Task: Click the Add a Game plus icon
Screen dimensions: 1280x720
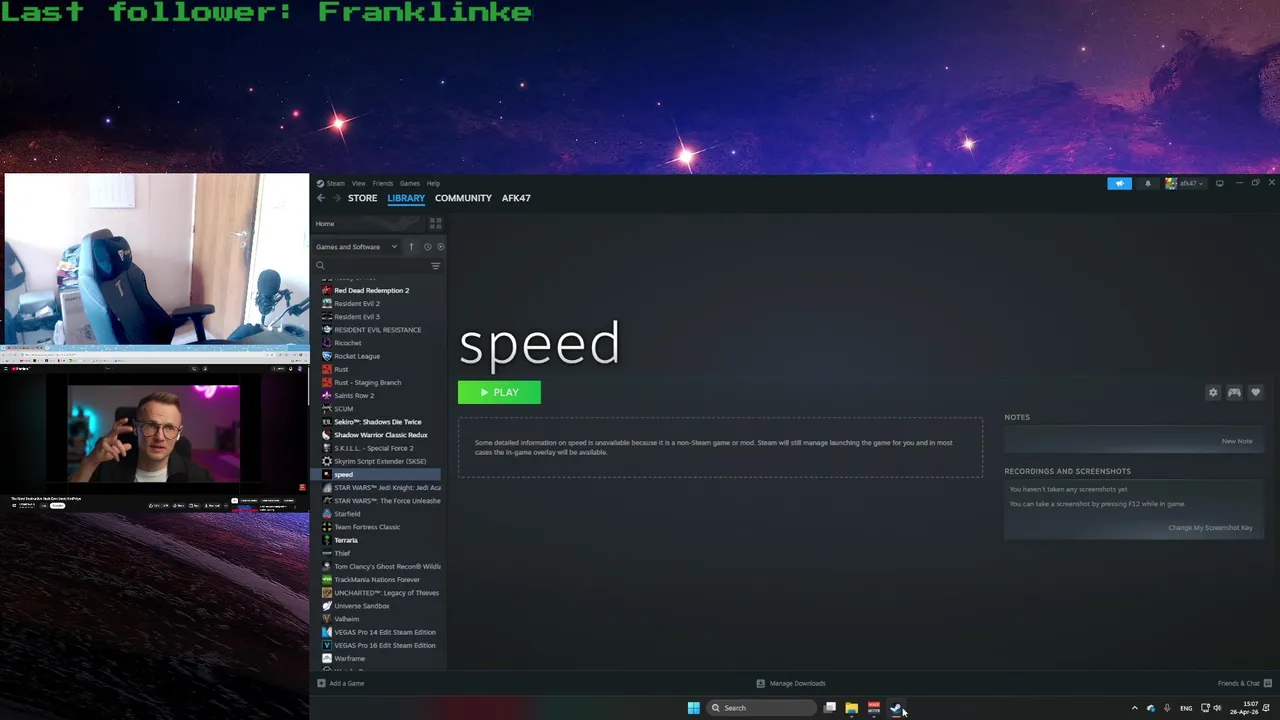Action: (321, 683)
